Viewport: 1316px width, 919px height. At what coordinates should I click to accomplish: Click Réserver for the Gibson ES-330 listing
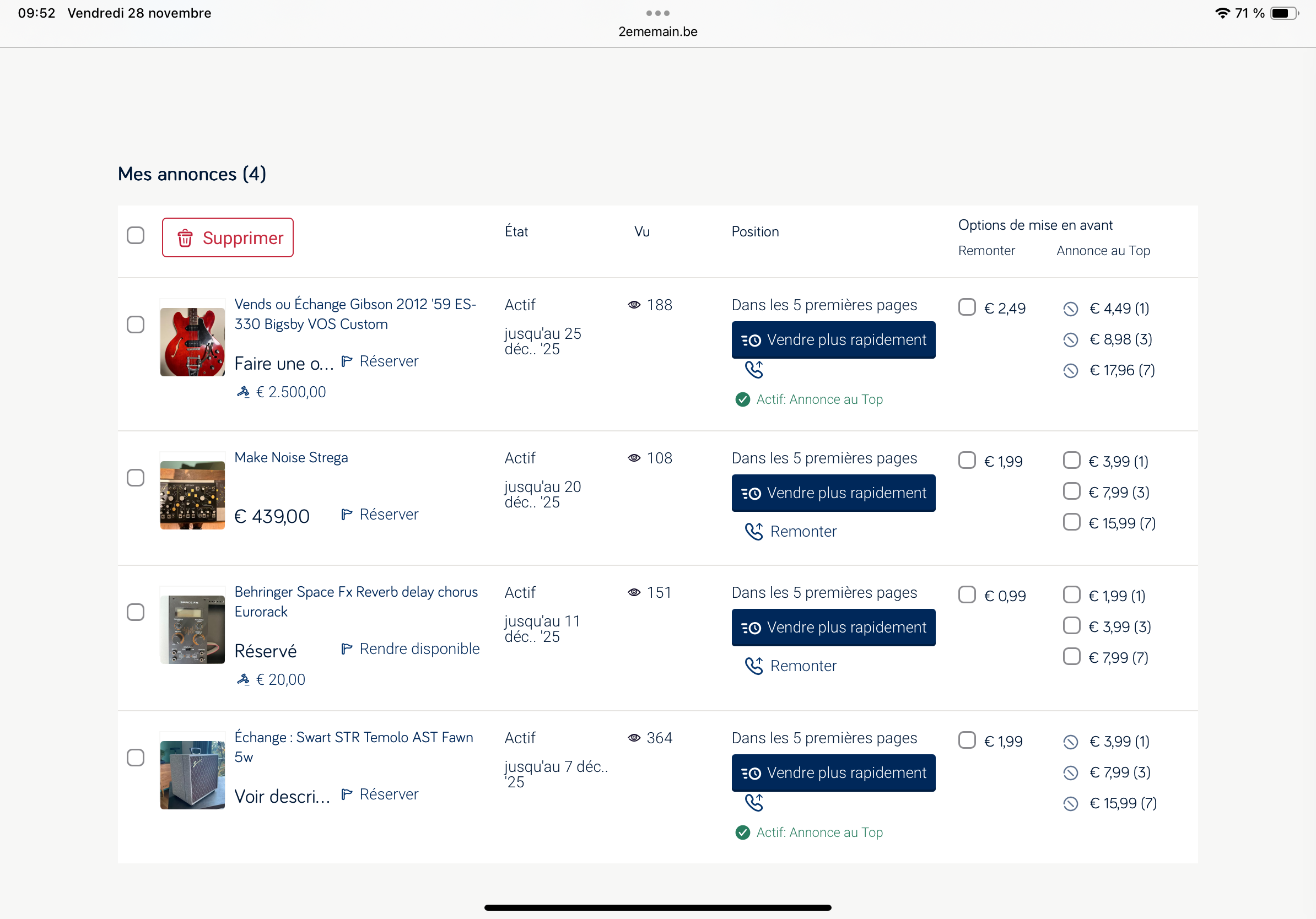[388, 361]
